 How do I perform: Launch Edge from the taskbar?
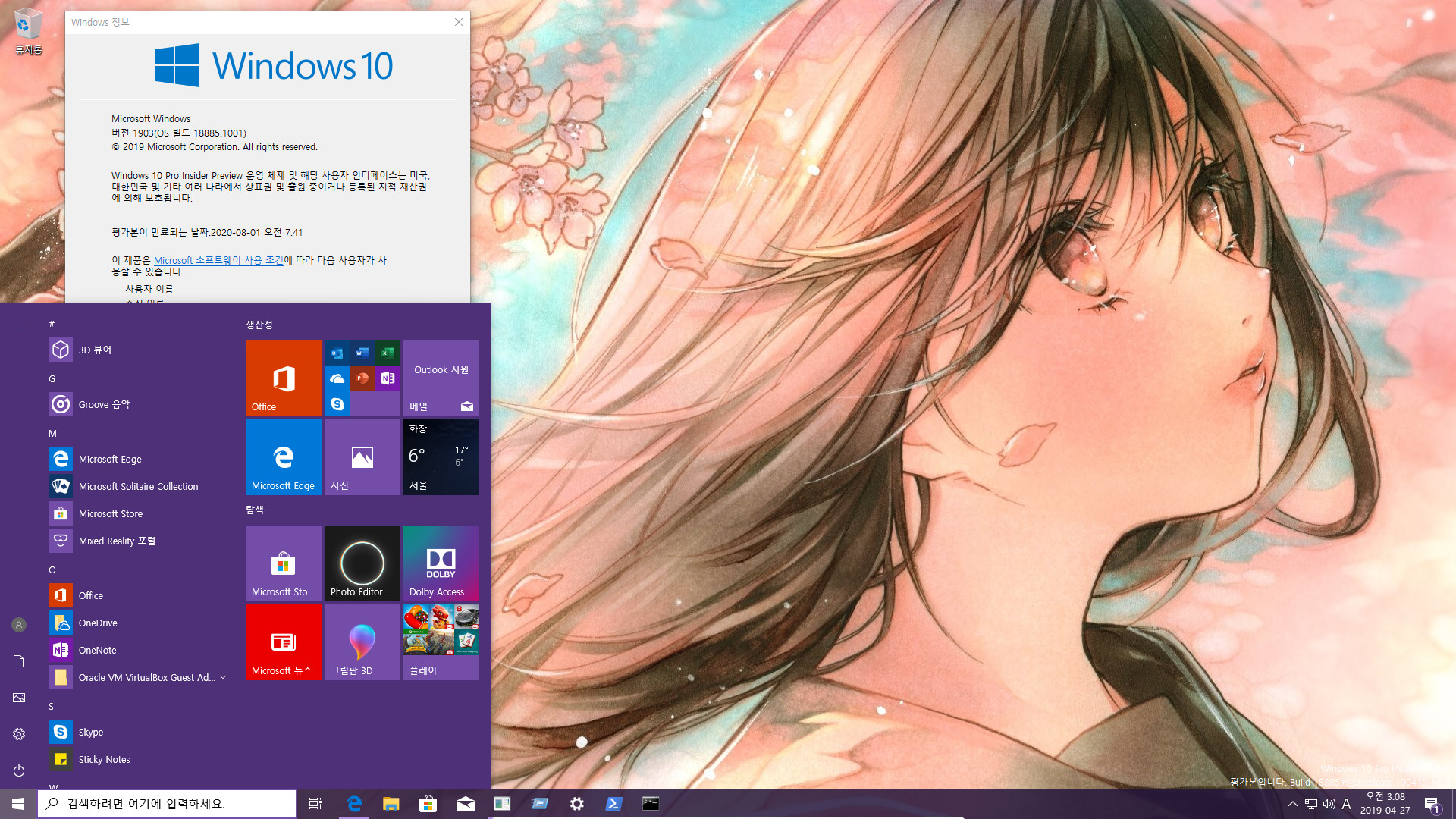coord(354,804)
